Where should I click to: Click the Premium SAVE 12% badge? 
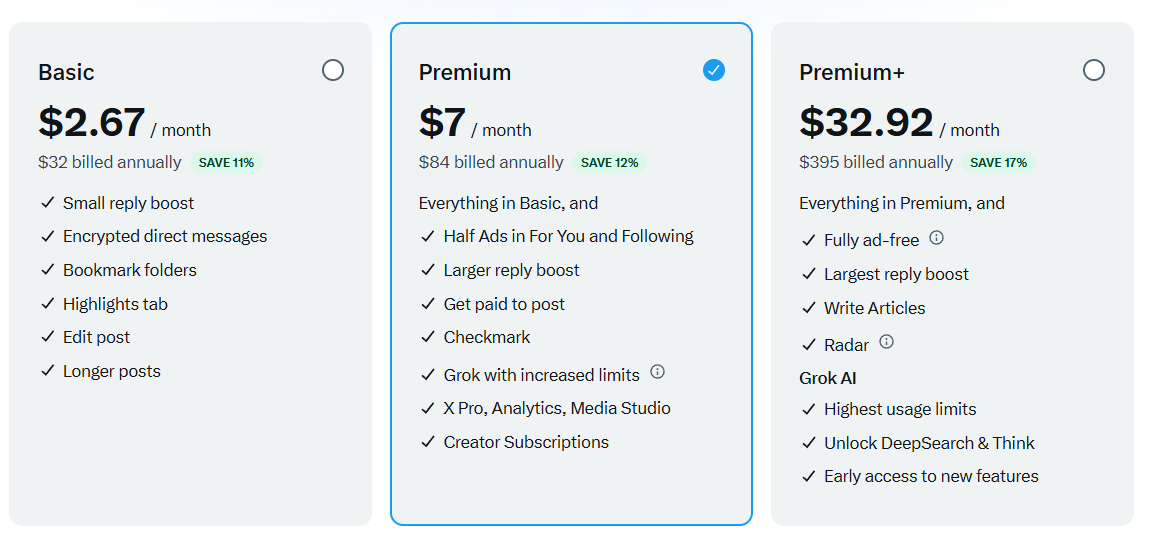click(x=609, y=163)
